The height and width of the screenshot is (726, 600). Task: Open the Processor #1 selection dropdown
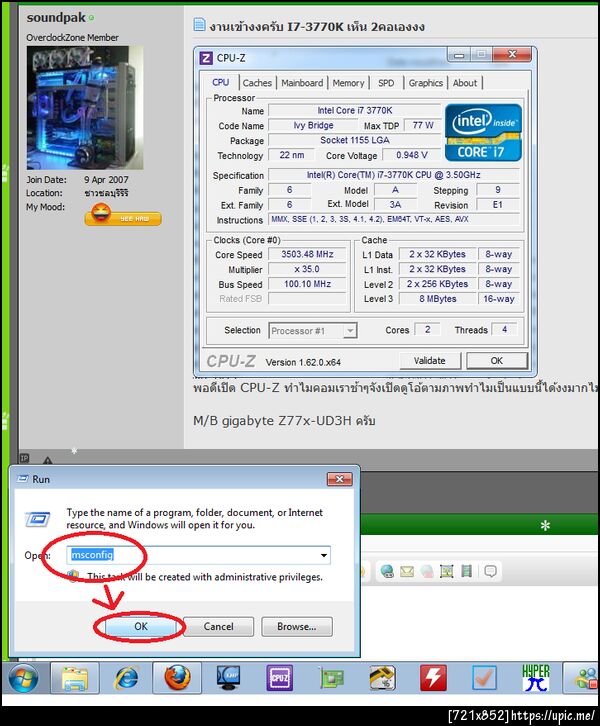[350, 331]
